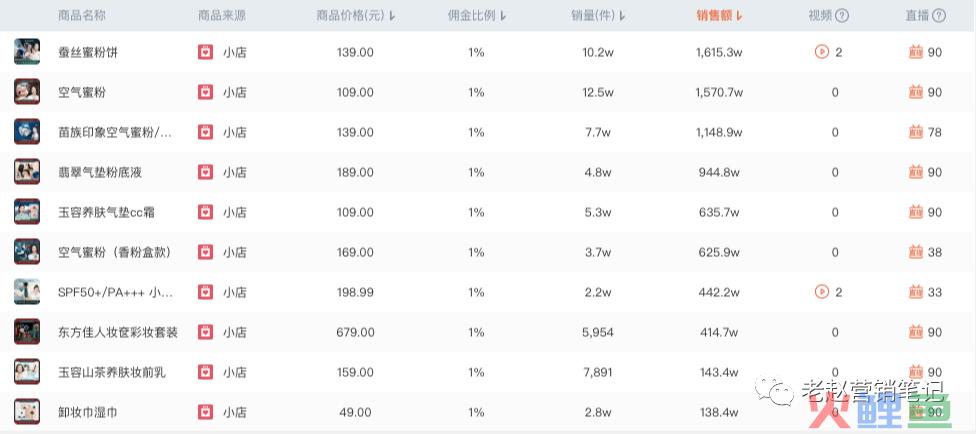Select price 198.99
Image resolution: width=976 pixels, height=434 pixels.
[x=355, y=292]
